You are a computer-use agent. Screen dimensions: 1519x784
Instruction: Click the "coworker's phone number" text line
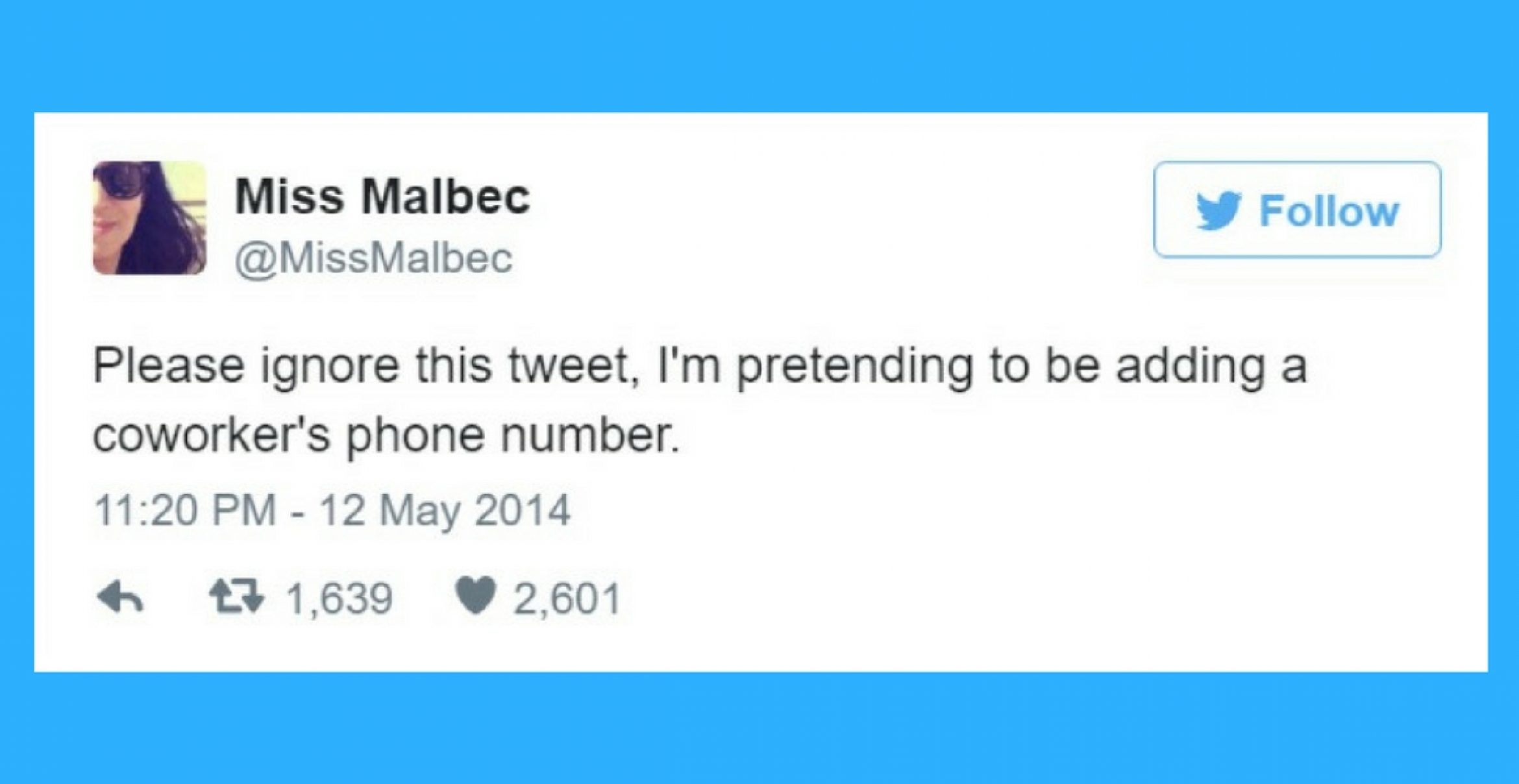click(386, 436)
